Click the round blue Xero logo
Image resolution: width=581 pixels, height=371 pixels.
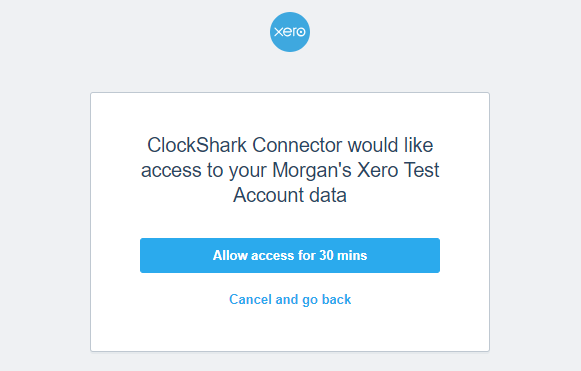coord(290,32)
